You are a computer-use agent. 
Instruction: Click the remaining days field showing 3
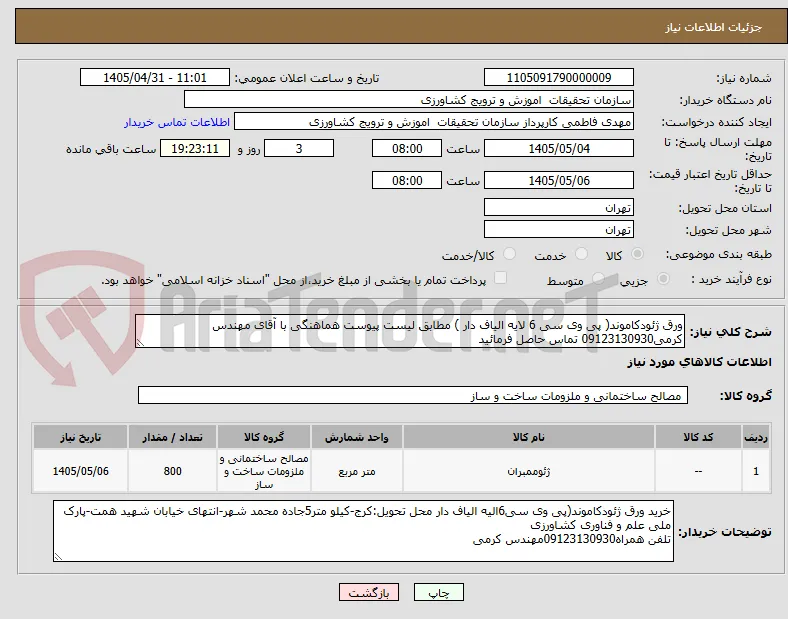click(x=299, y=149)
